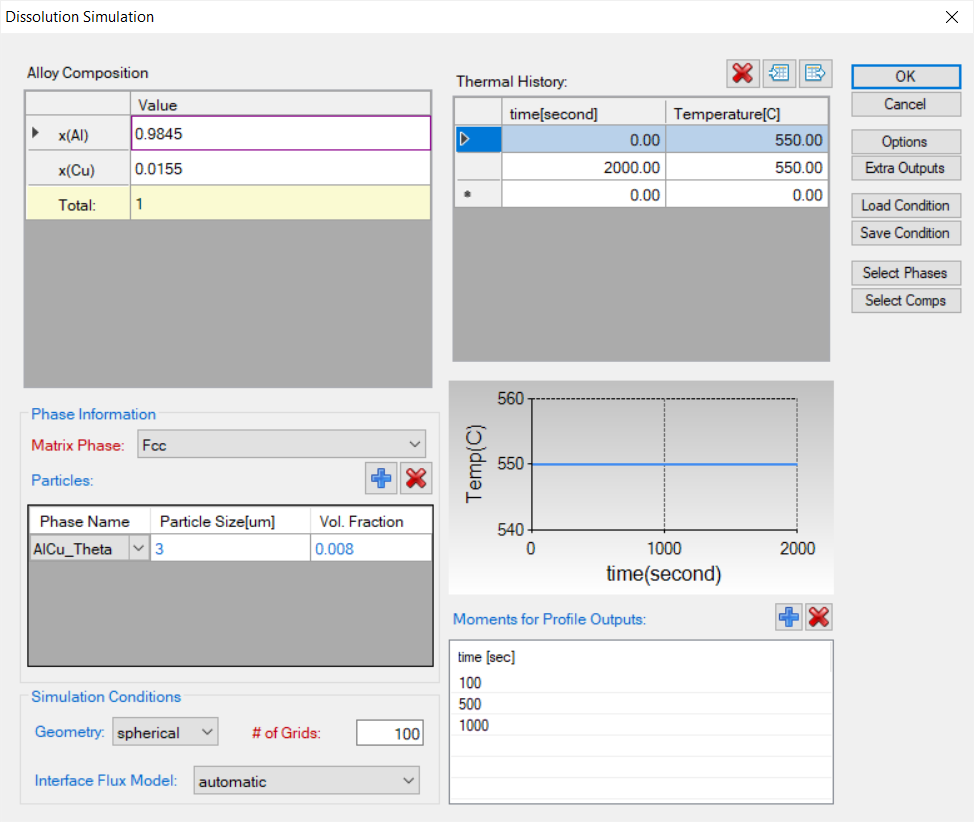Click the Load Condition button
Viewport: 974px width, 822px height.
[905, 205]
